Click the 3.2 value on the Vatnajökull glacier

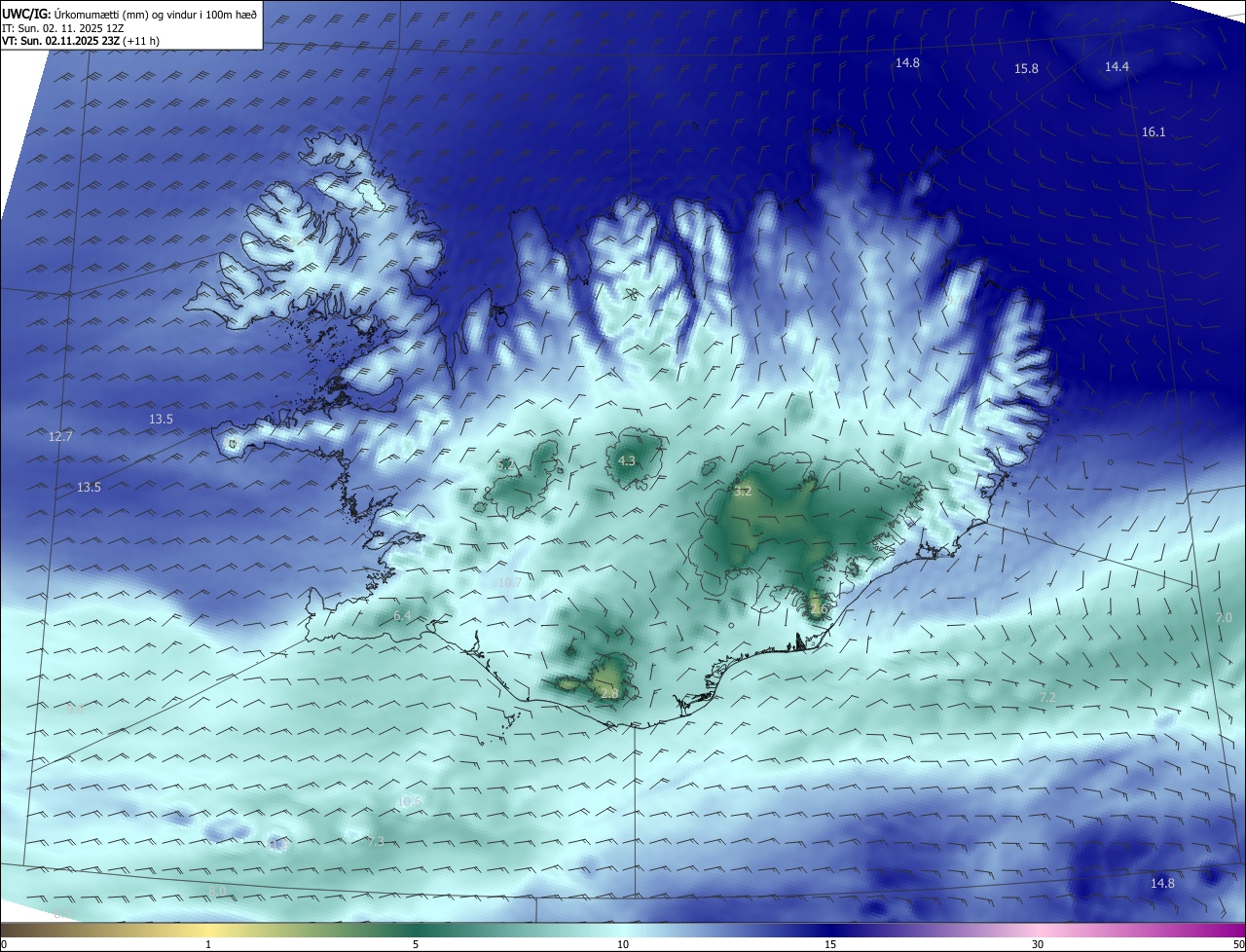click(743, 492)
